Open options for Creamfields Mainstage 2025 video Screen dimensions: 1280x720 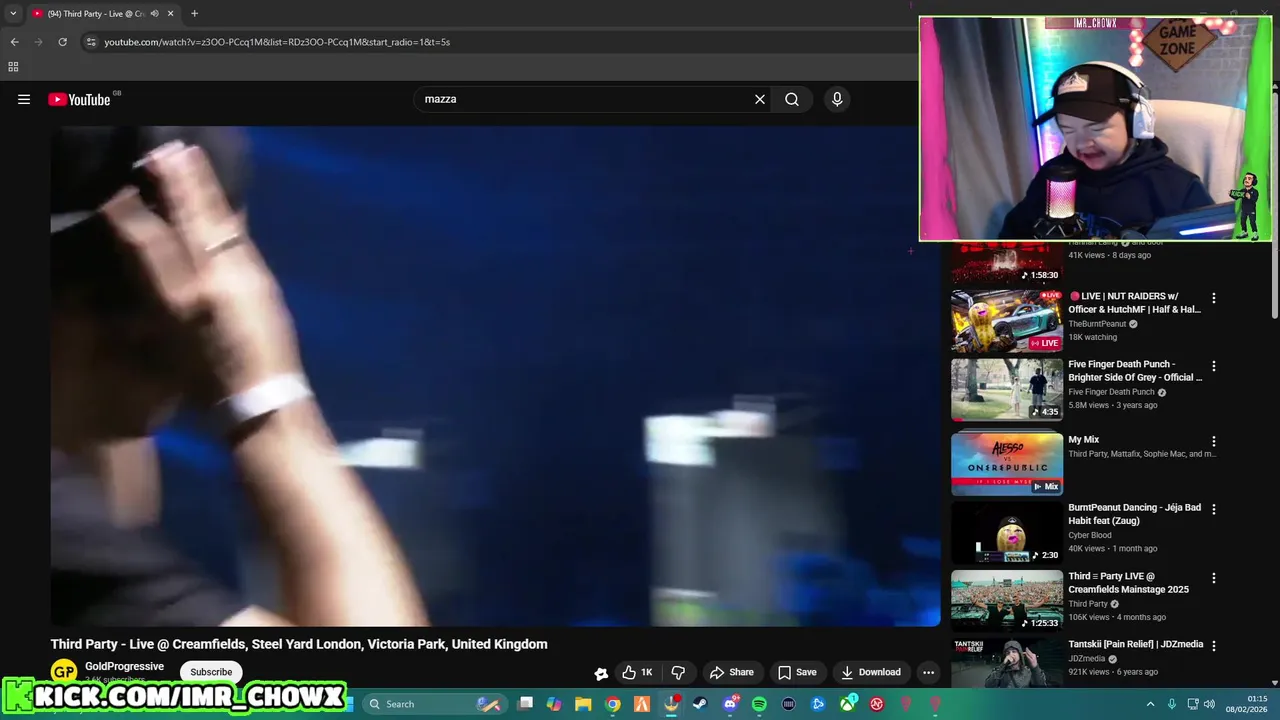point(1214,578)
